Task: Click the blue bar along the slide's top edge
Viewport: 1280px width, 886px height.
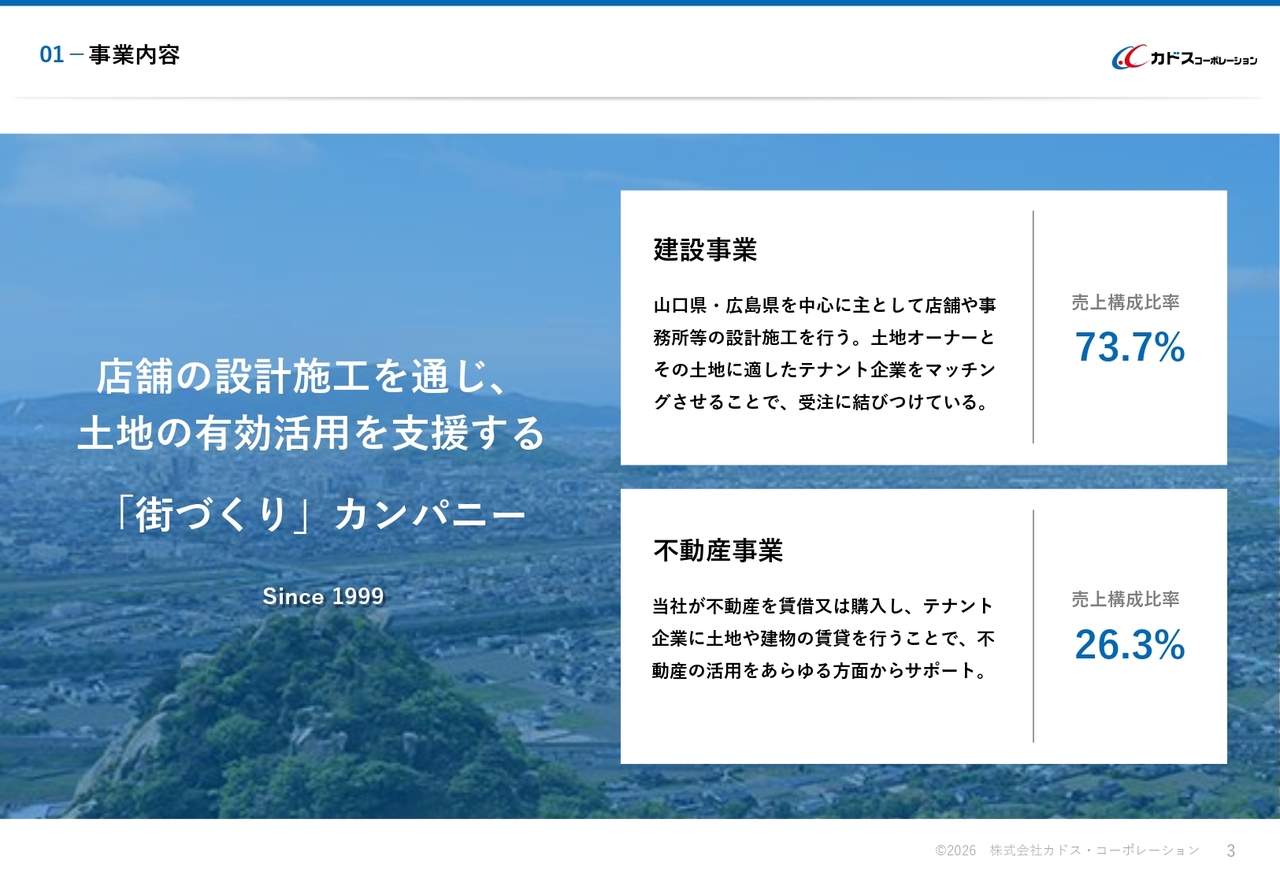Action: click(640, 3)
